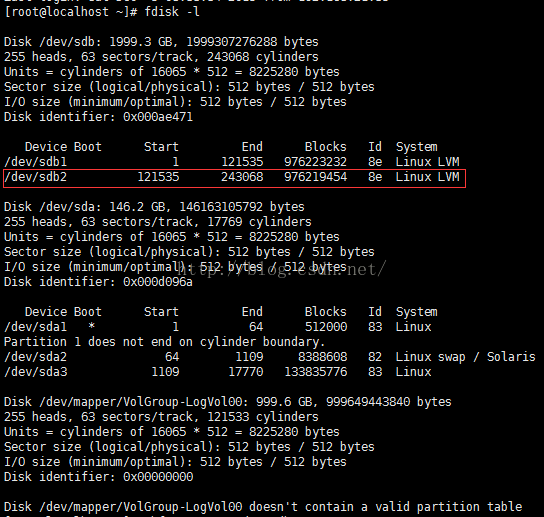The image size is (544, 517).
Task: Click the 'Blocks' header in the sdb table
Action: point(325,147)
